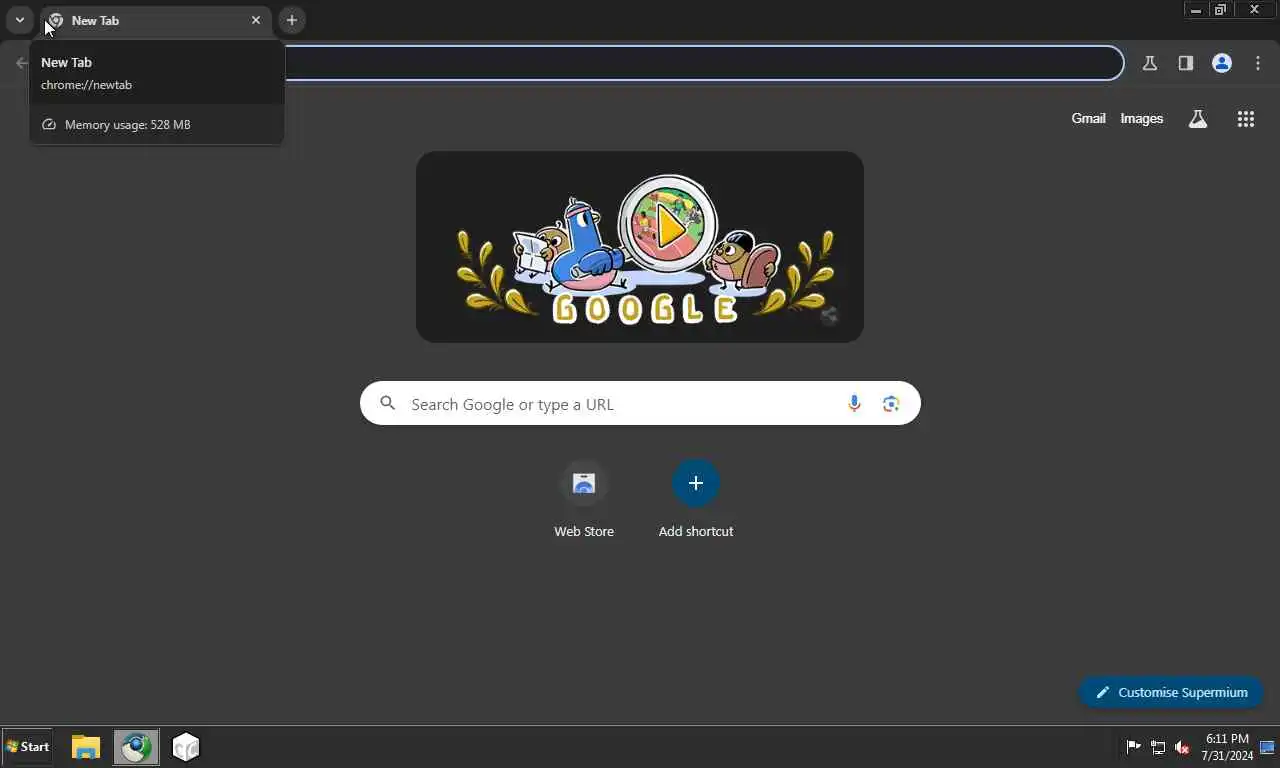The image size is (1280, 768).
Task: Play the Google Doodle animation
Action: tap(668, 227)
